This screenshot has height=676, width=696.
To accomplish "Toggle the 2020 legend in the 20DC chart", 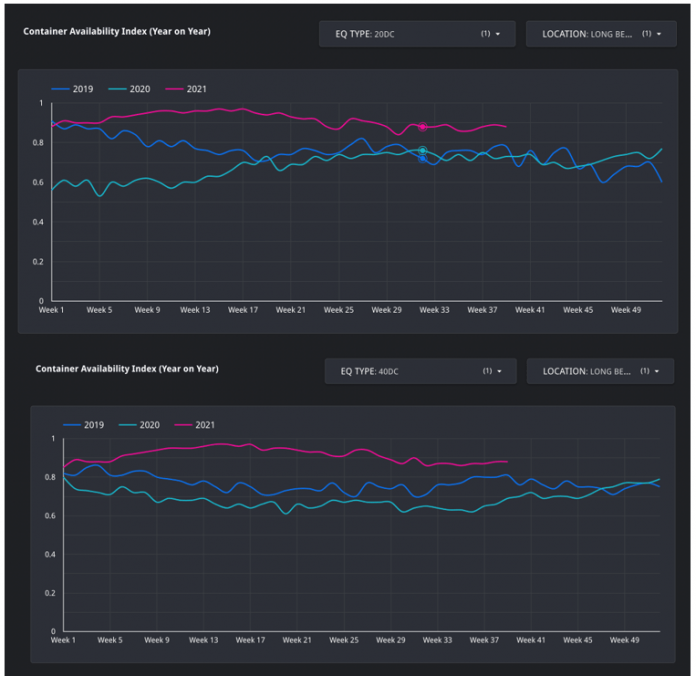I will 129,89.
